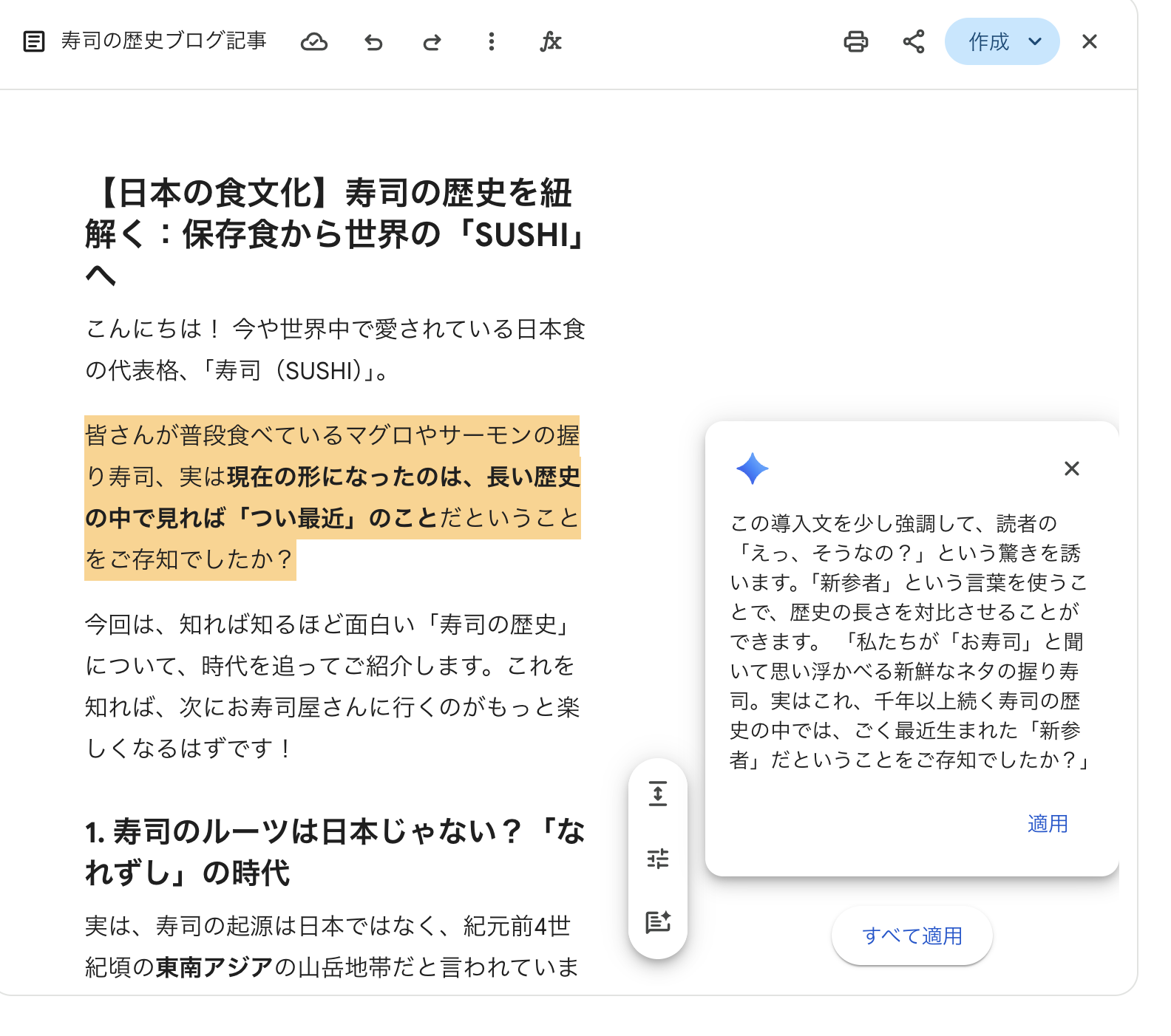Click the adjust length icon in floating toolbar
Screen dimensions: 1171x1036
pos(657,794)
